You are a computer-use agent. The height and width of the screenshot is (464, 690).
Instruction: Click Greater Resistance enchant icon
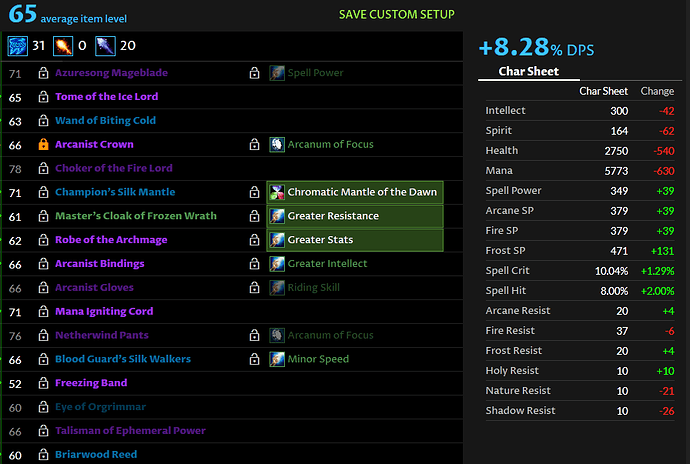tap(277, 216)
